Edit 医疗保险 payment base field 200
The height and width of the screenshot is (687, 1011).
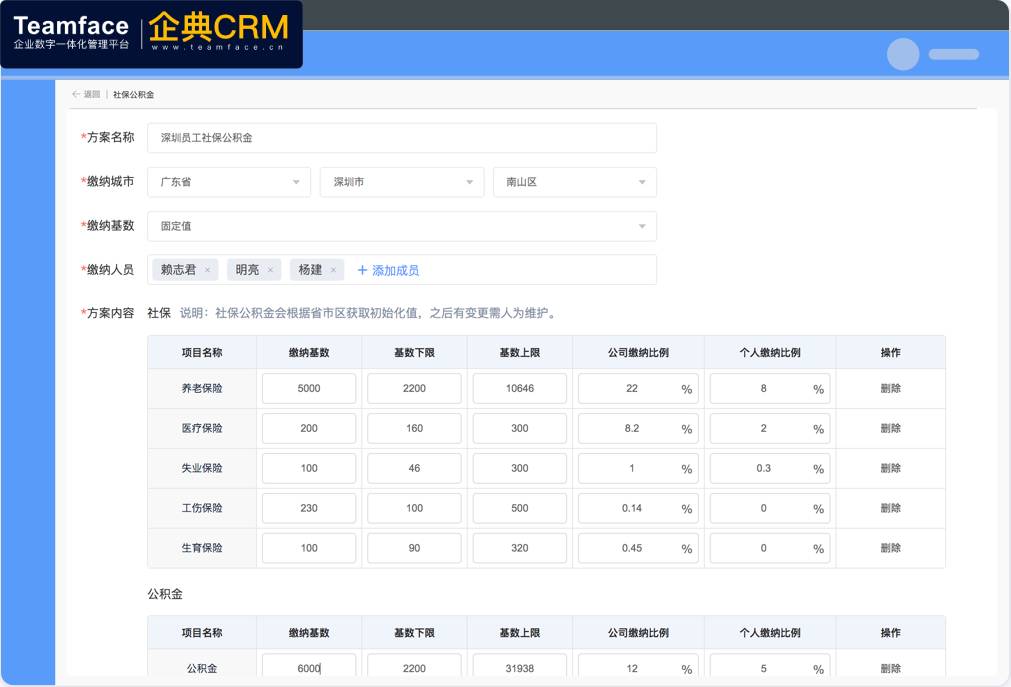tap(309, 428)
